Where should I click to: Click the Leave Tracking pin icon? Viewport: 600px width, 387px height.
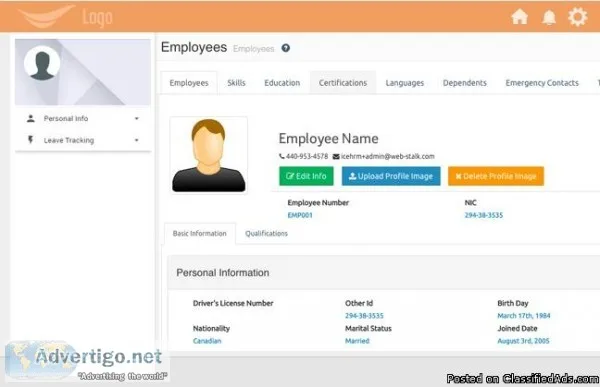pos(30,140)
